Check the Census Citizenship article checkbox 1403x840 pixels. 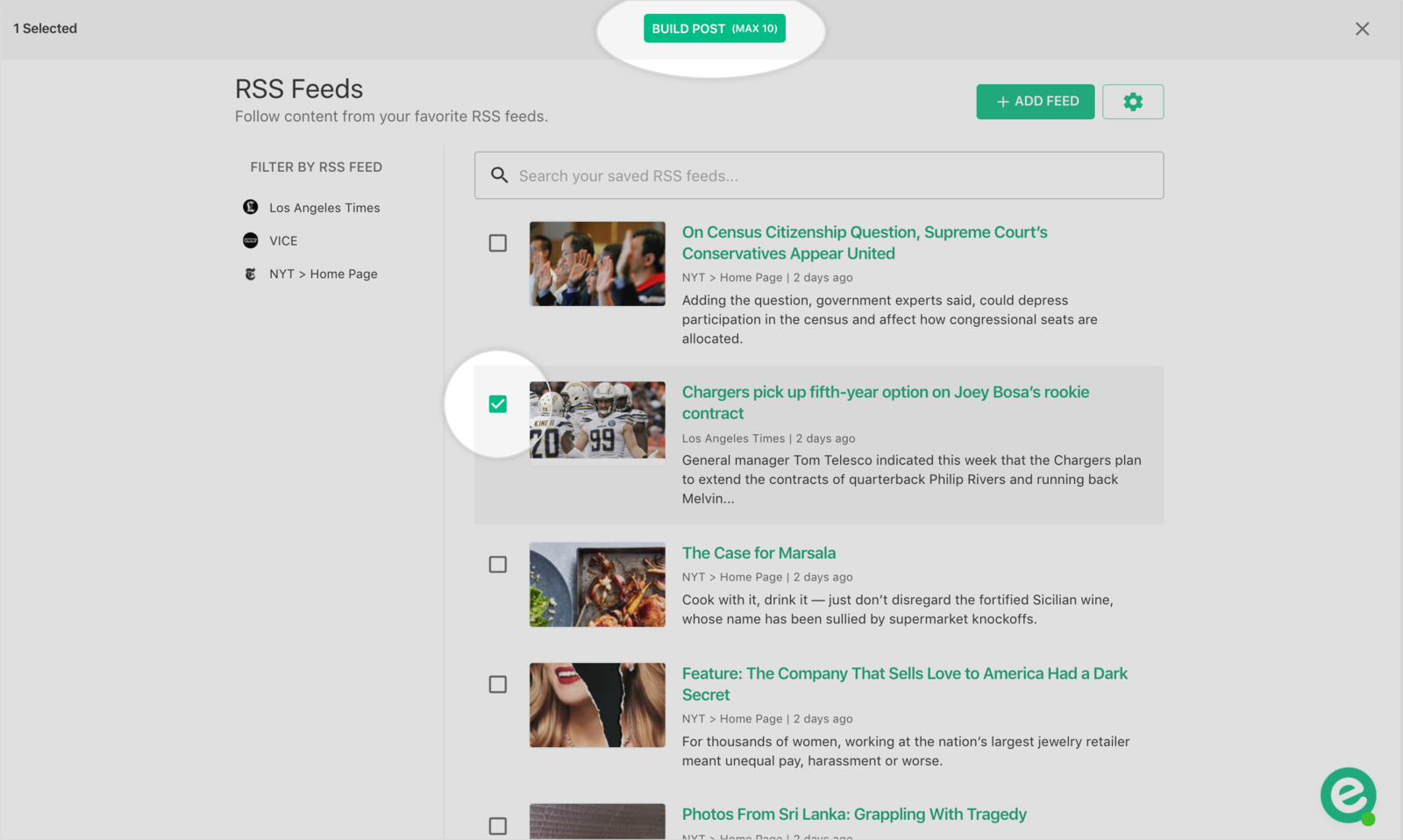[498, 243]
